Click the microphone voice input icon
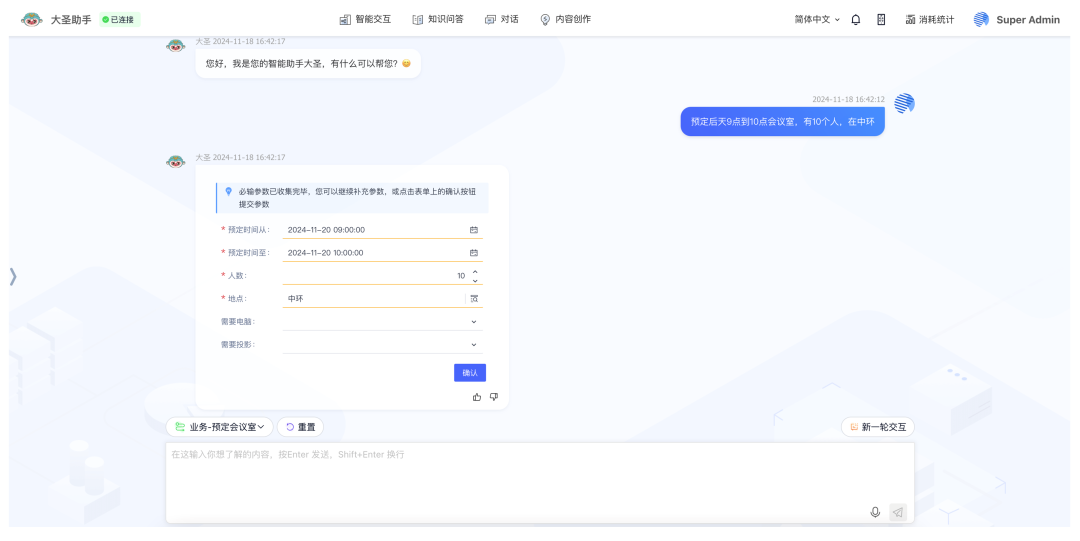The image size is (1080, 541). pyautogui.click(x=875, y=512)
